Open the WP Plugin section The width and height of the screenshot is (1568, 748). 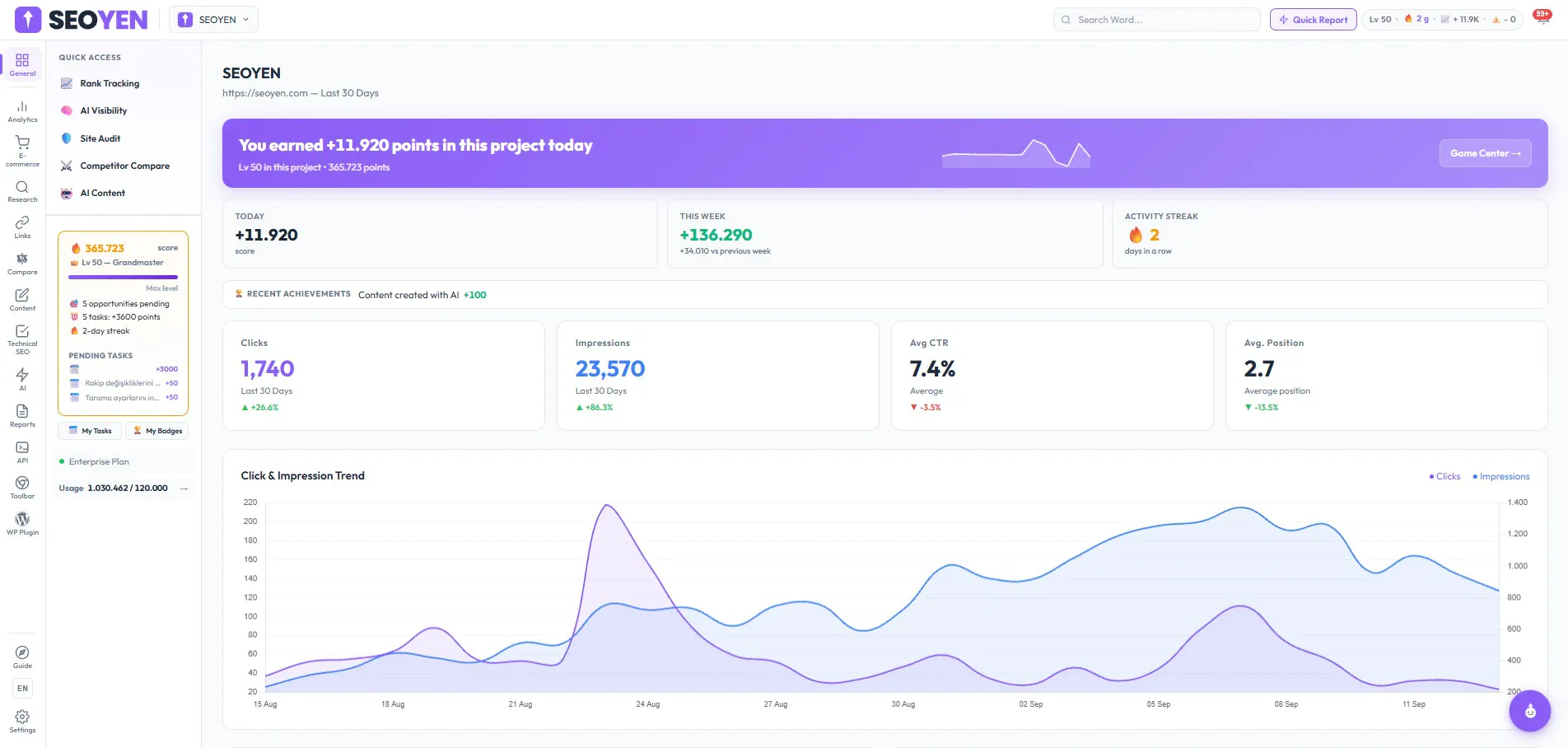point(22,524)
